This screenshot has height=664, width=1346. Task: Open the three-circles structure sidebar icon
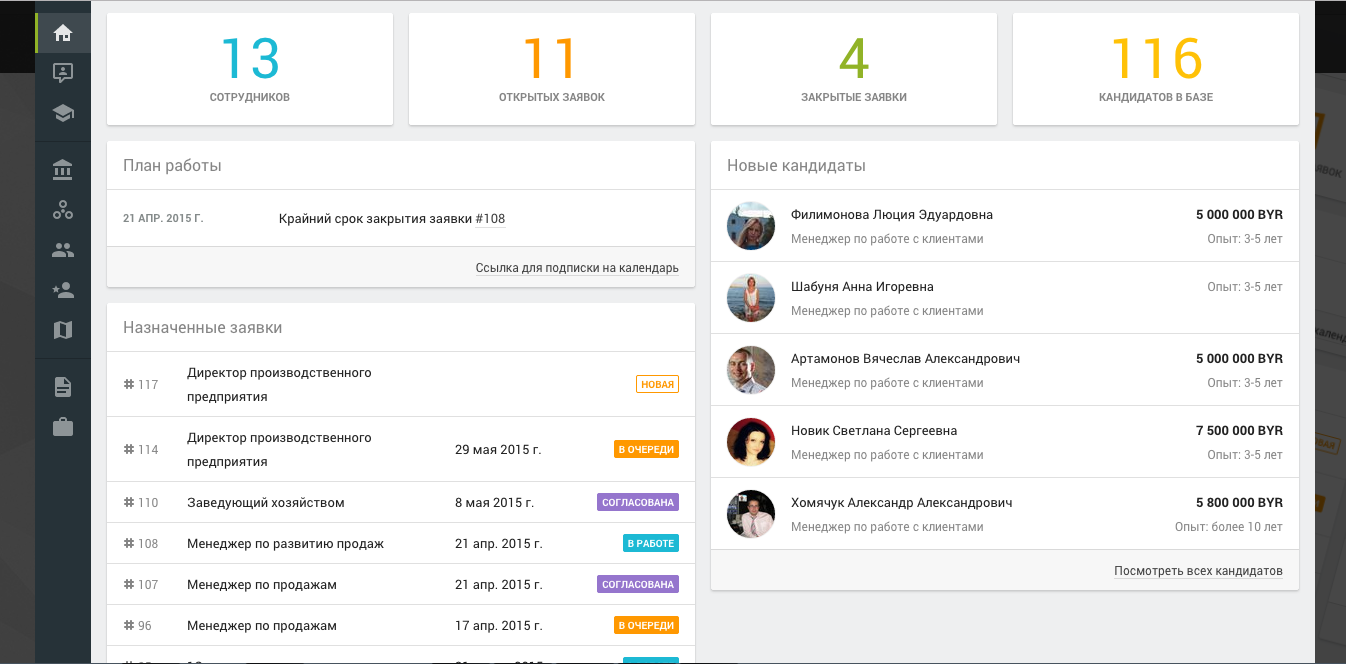[63, 210]
